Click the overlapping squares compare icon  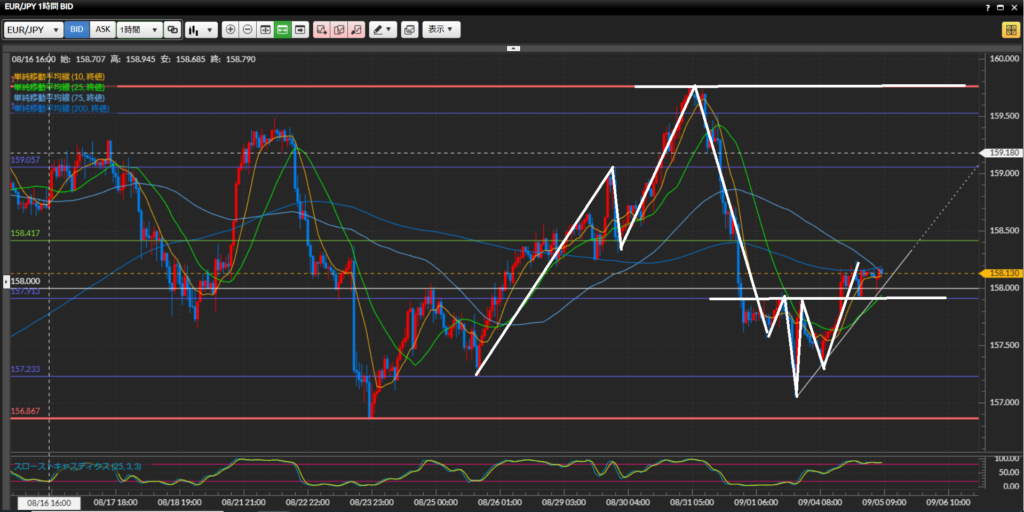point(173,30)
